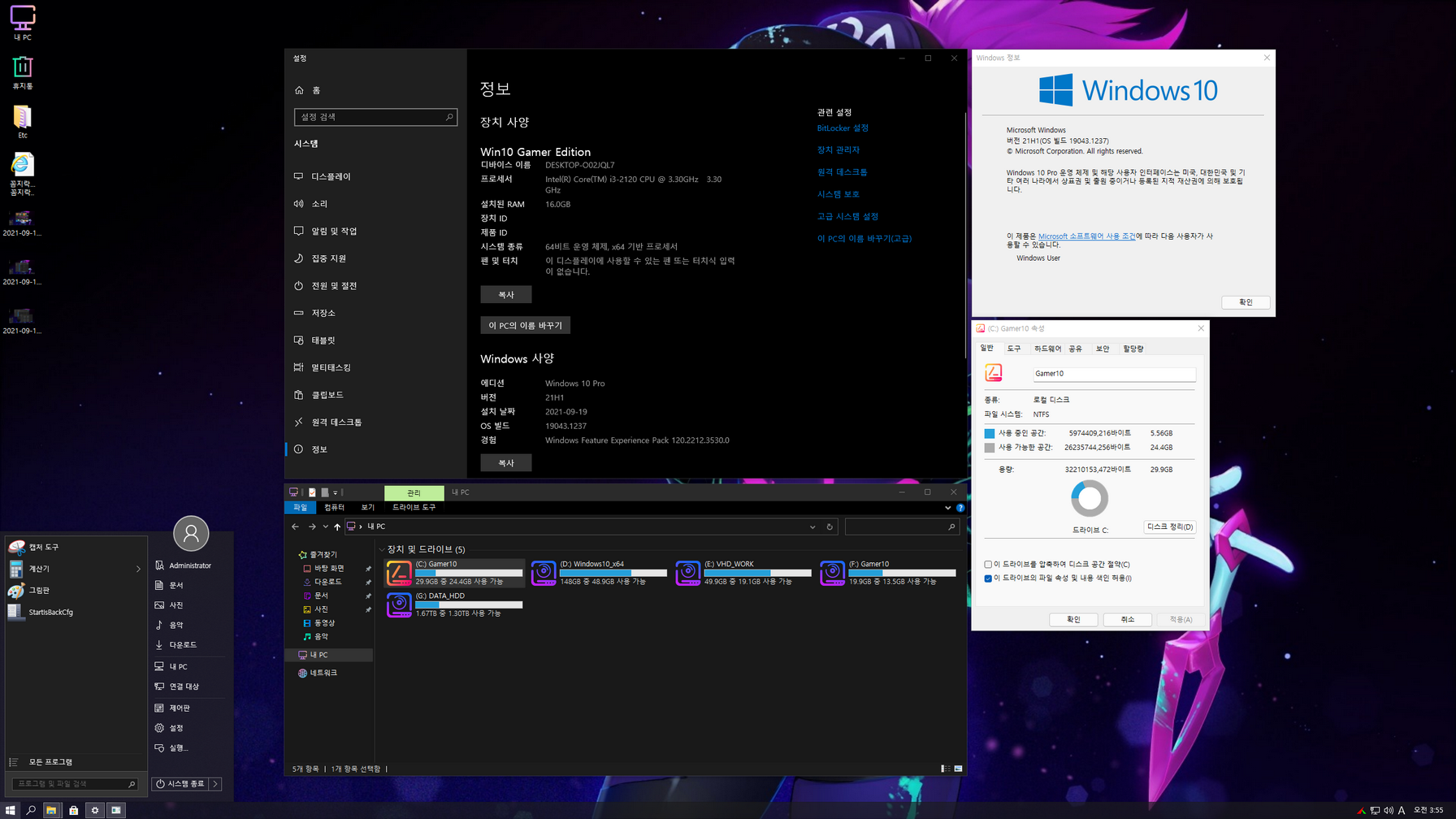
Task: Click the volume icon in system tray
Action: point(1389,810)
